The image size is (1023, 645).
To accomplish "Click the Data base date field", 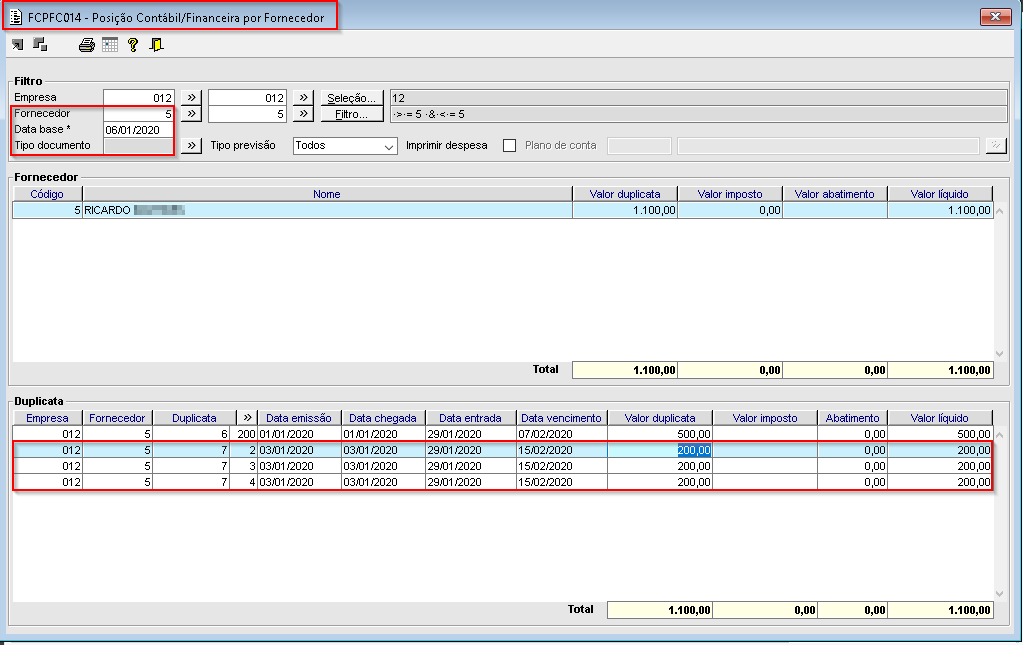I will (138, 130).
